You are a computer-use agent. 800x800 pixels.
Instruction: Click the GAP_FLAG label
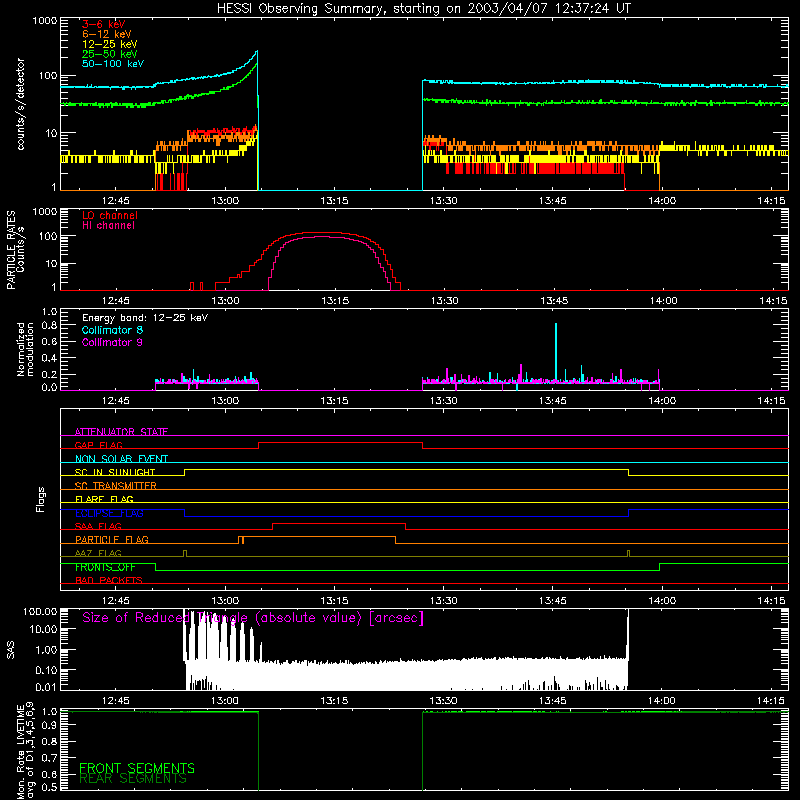click(98, 445)
